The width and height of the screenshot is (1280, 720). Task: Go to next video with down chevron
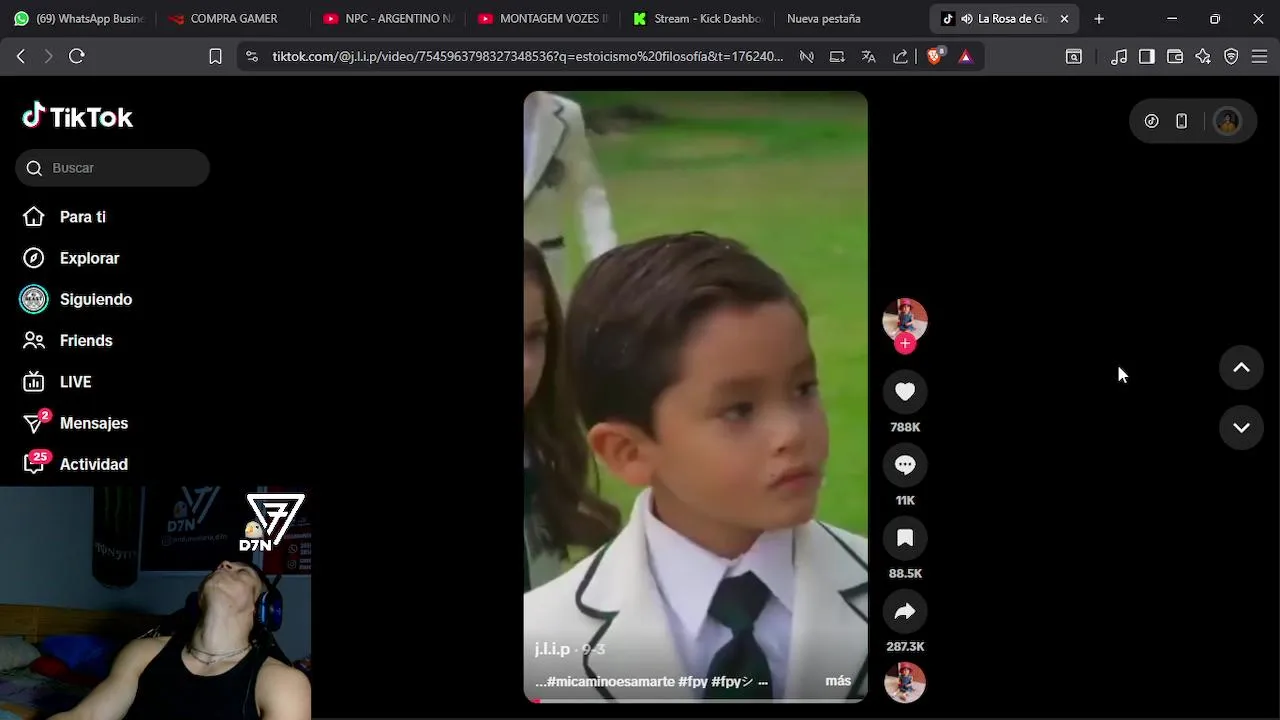(1241, 428)
